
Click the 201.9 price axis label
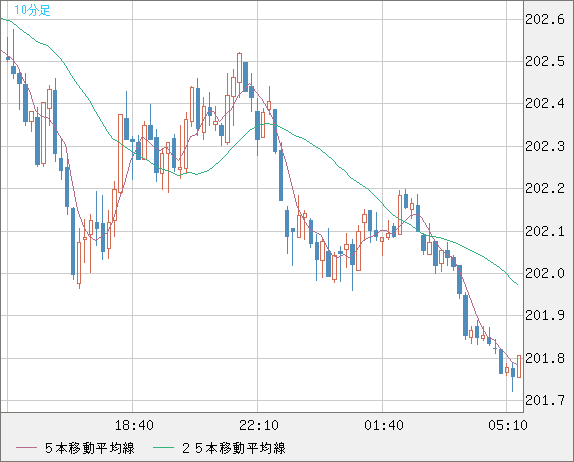[x=545, y=316]
